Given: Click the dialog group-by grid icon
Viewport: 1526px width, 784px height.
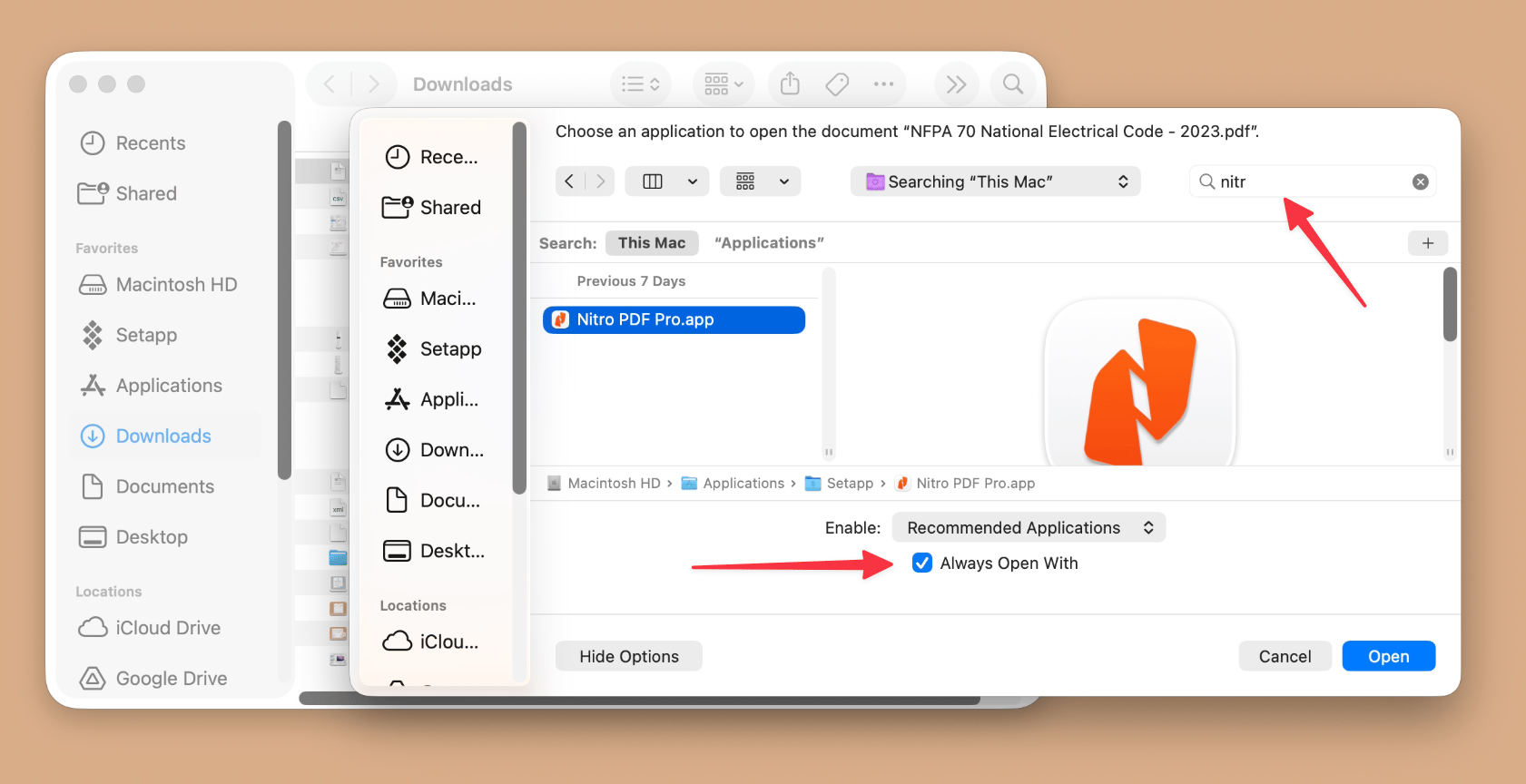Looking at the screenshot, I should tap(745, 181).
